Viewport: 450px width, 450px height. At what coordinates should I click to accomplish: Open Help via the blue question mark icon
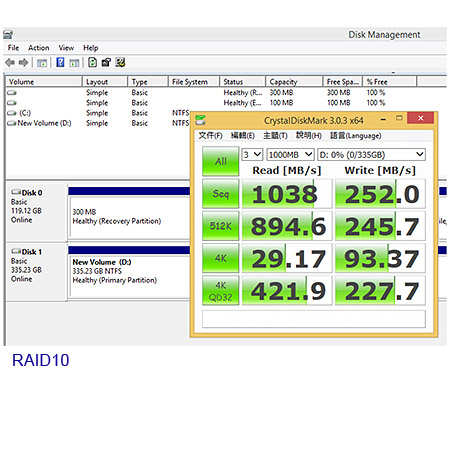point(60,62)
